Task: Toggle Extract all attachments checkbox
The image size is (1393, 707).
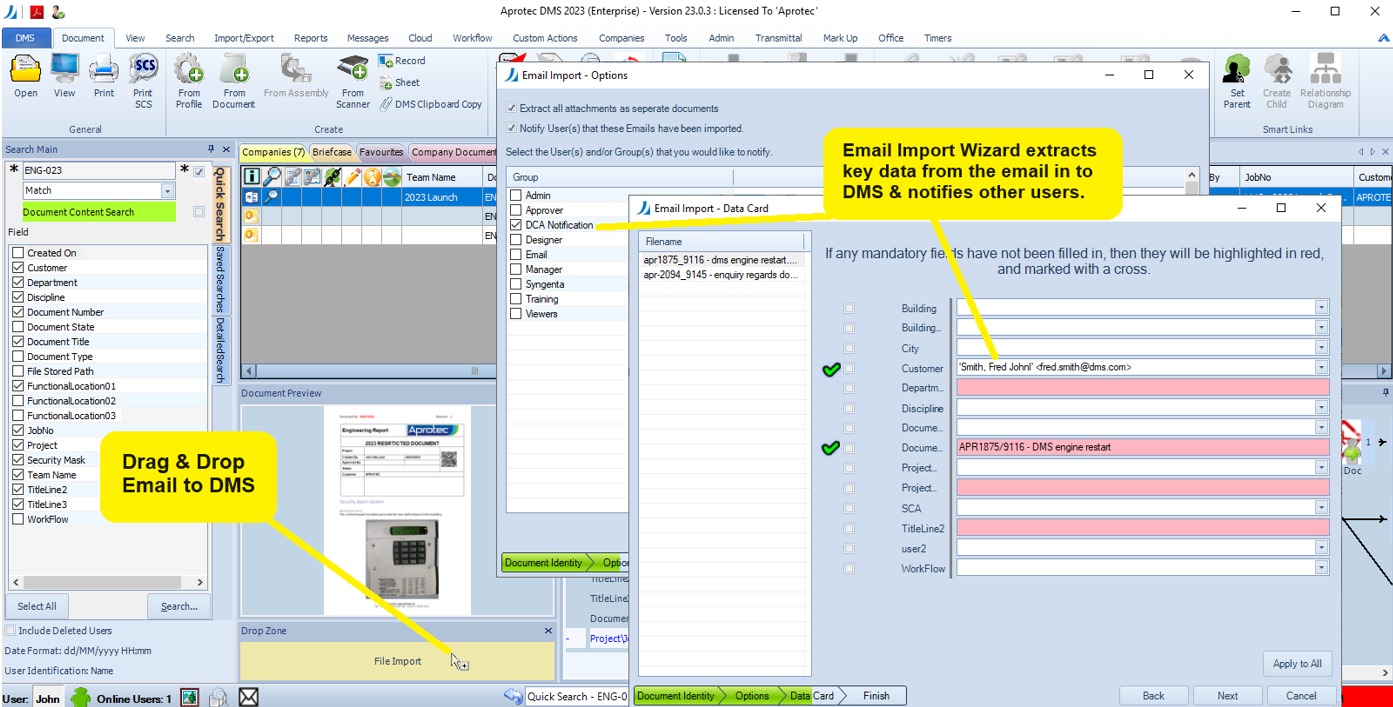Action: [512, 108]
